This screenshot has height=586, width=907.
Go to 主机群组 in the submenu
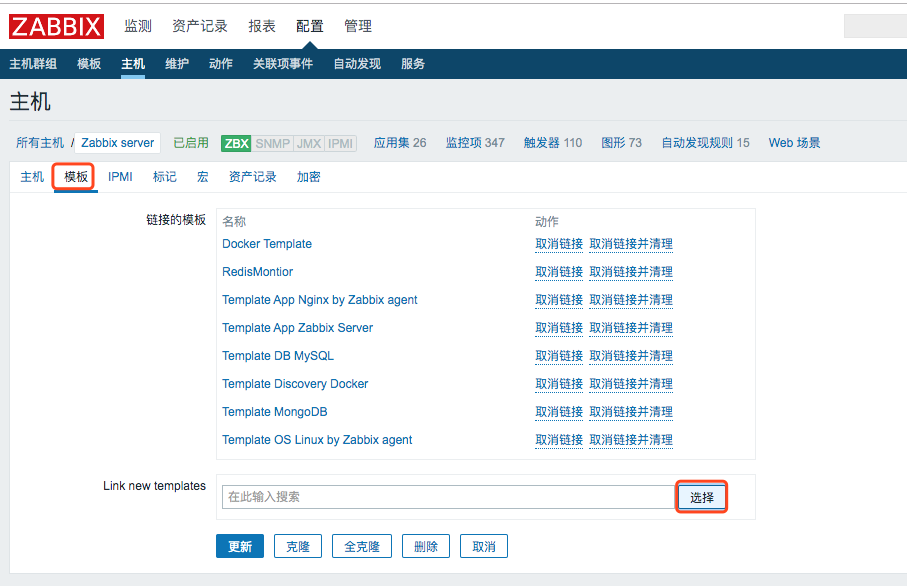point(33,64)
